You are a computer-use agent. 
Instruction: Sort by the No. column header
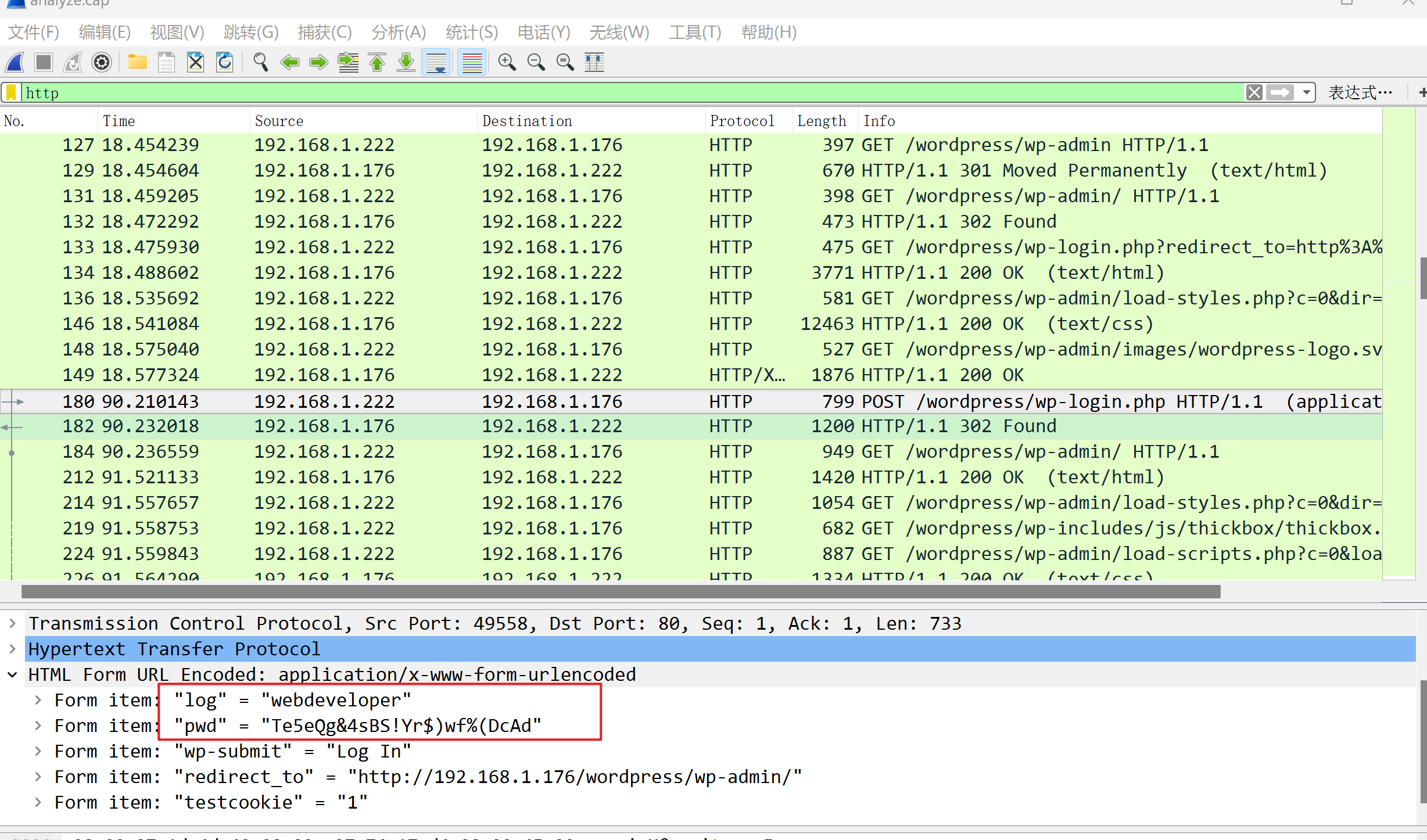49,121
